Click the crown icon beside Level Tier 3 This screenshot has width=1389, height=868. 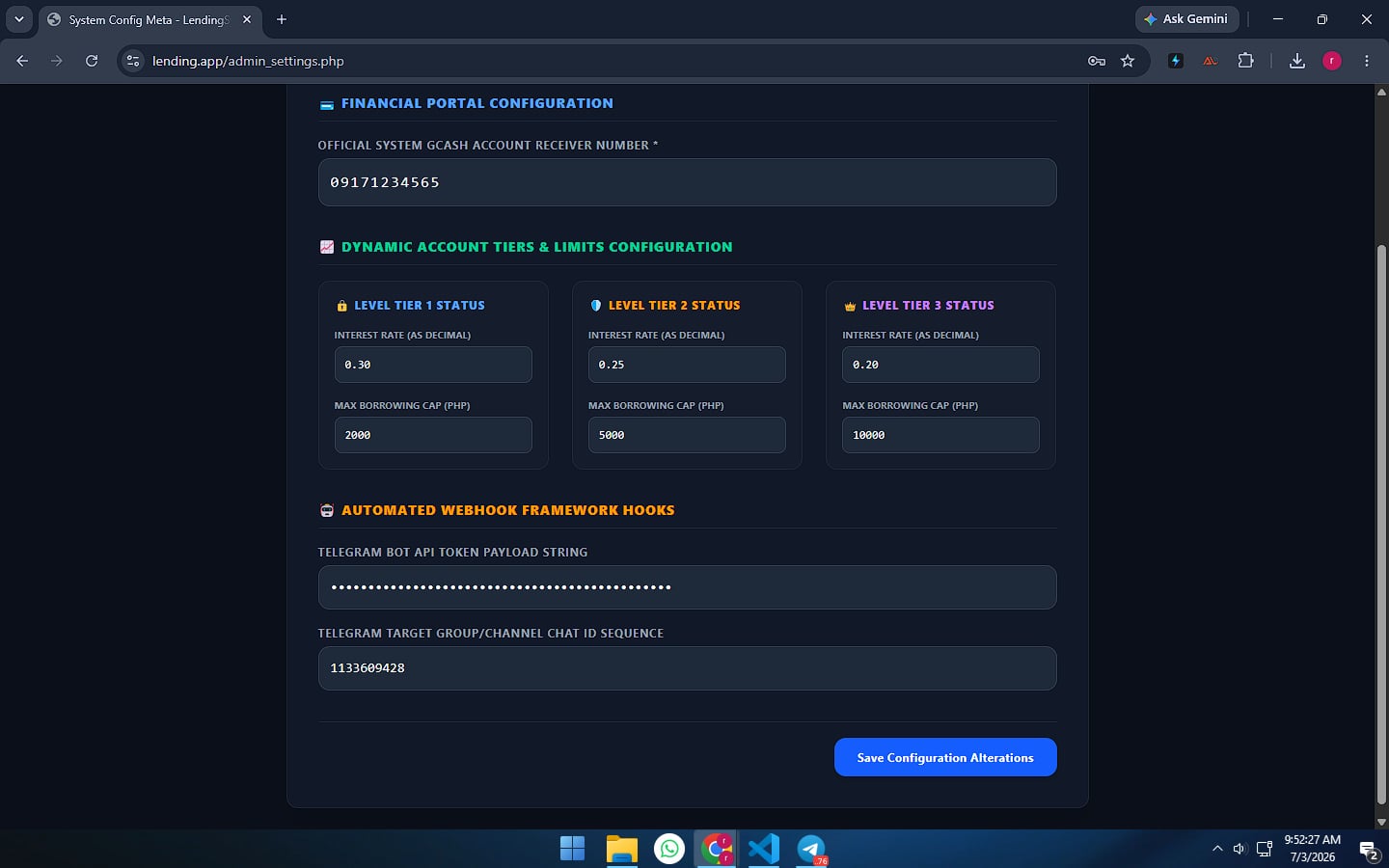point(850,307)
